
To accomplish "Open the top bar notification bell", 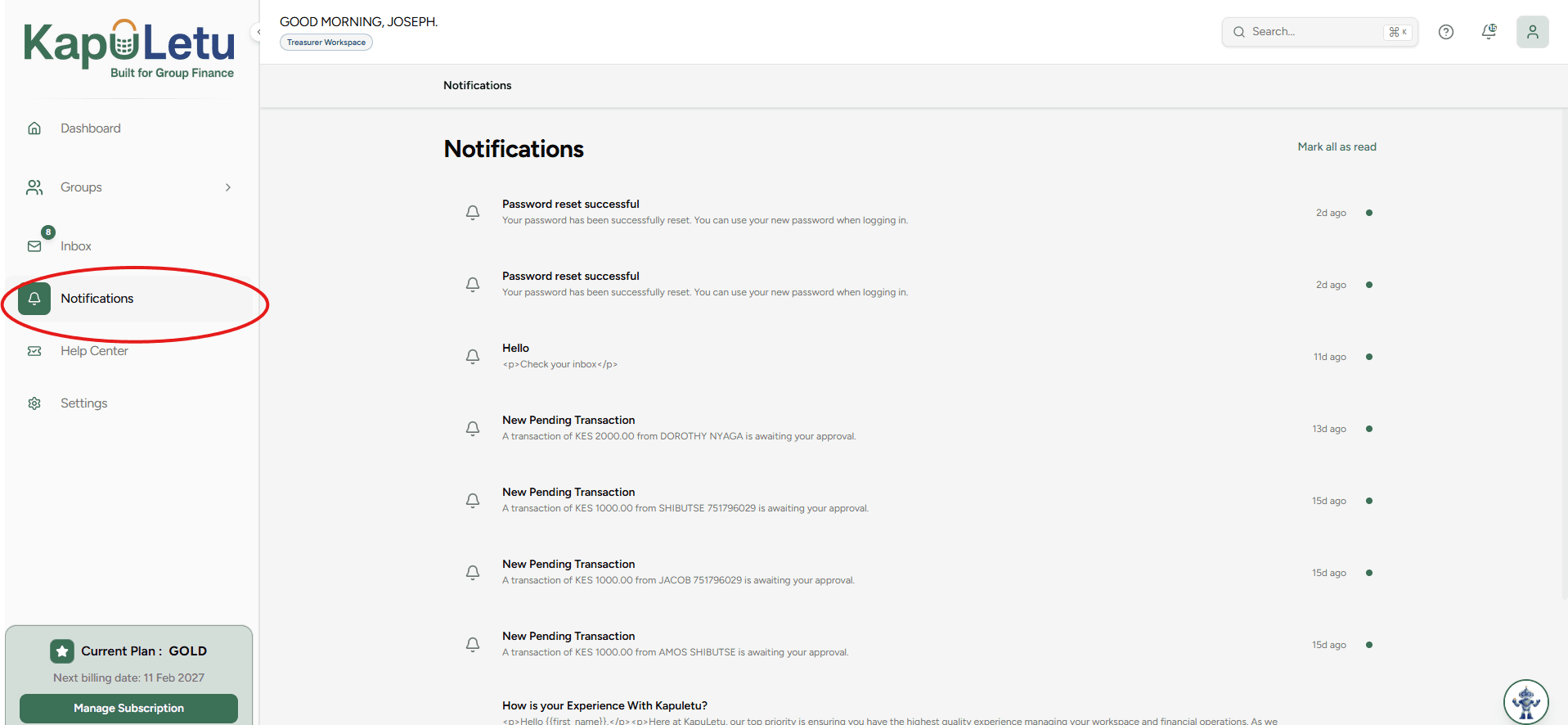I will (x=1489, y=32).
